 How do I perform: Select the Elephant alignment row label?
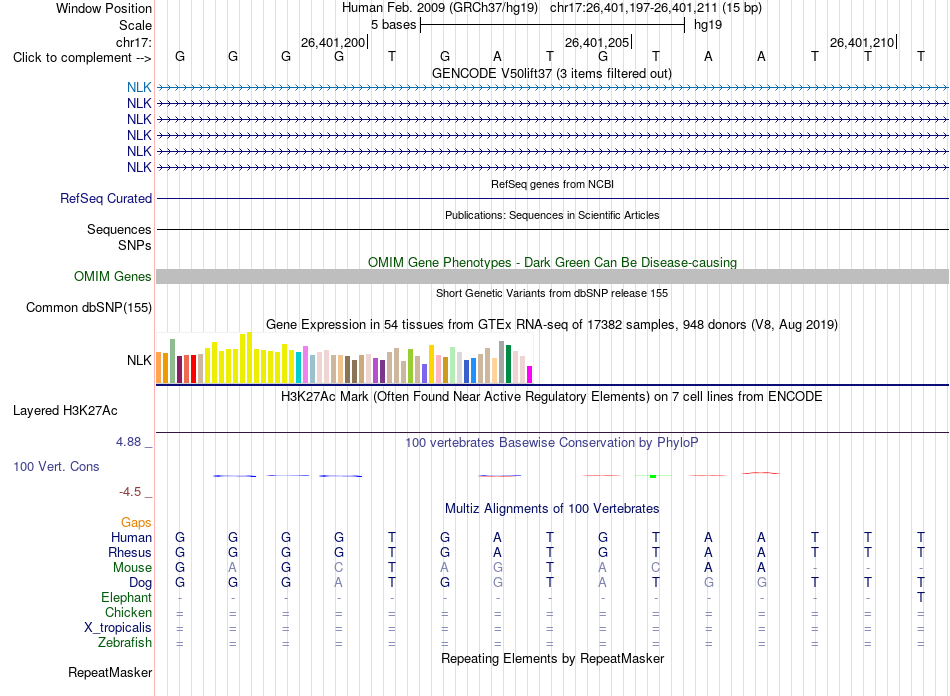pyautogui.click(x=126, y=598)
